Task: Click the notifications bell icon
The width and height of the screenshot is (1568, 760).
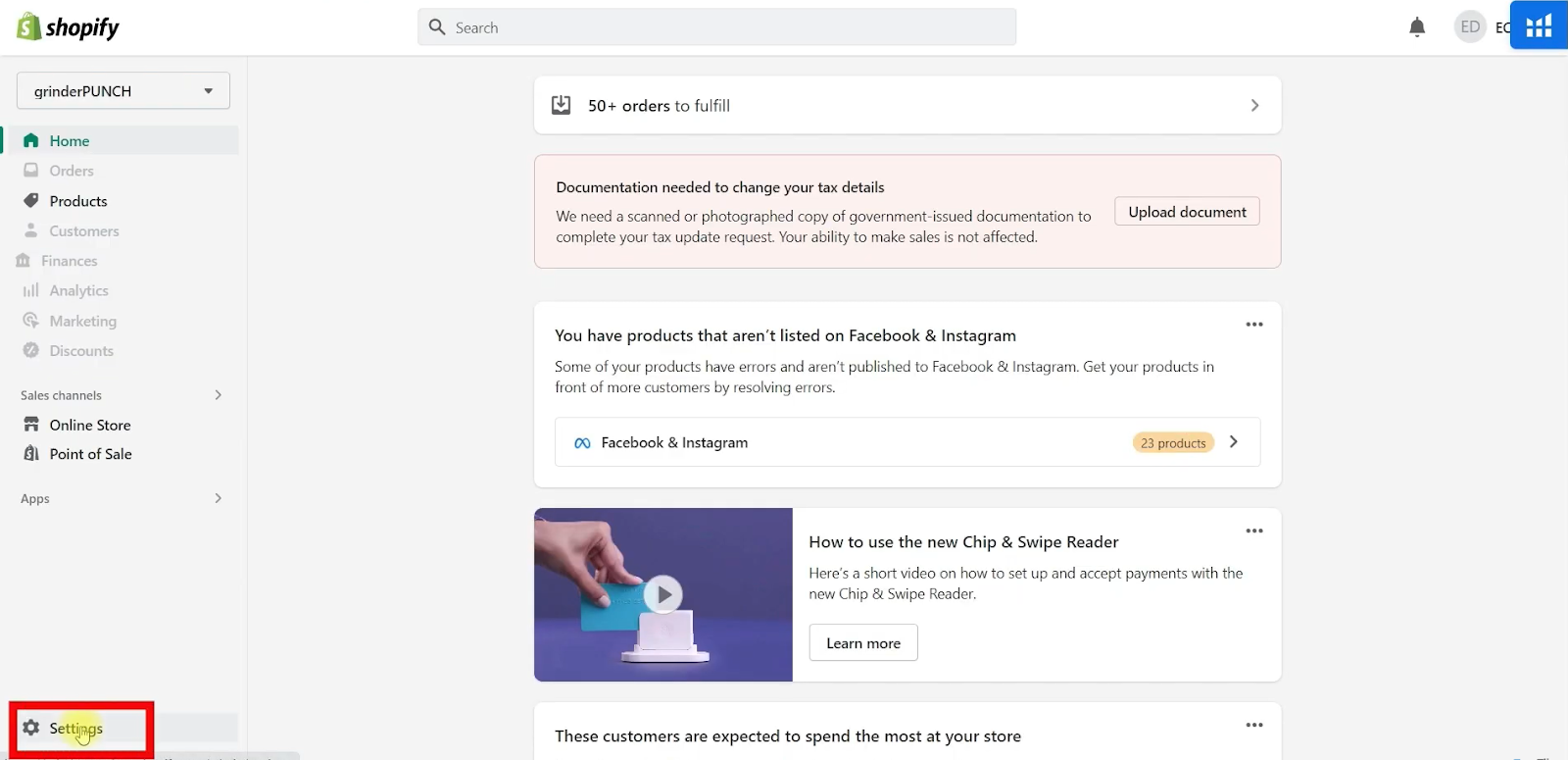Action: click(1417, 27)
